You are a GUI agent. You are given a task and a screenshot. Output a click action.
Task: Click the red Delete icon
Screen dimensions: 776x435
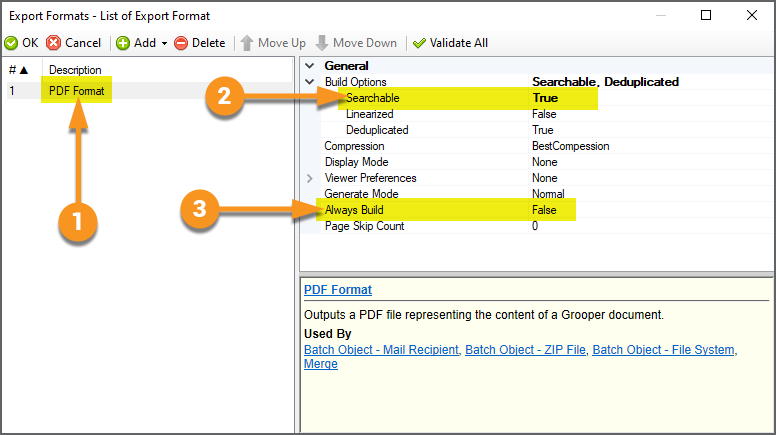181,43
